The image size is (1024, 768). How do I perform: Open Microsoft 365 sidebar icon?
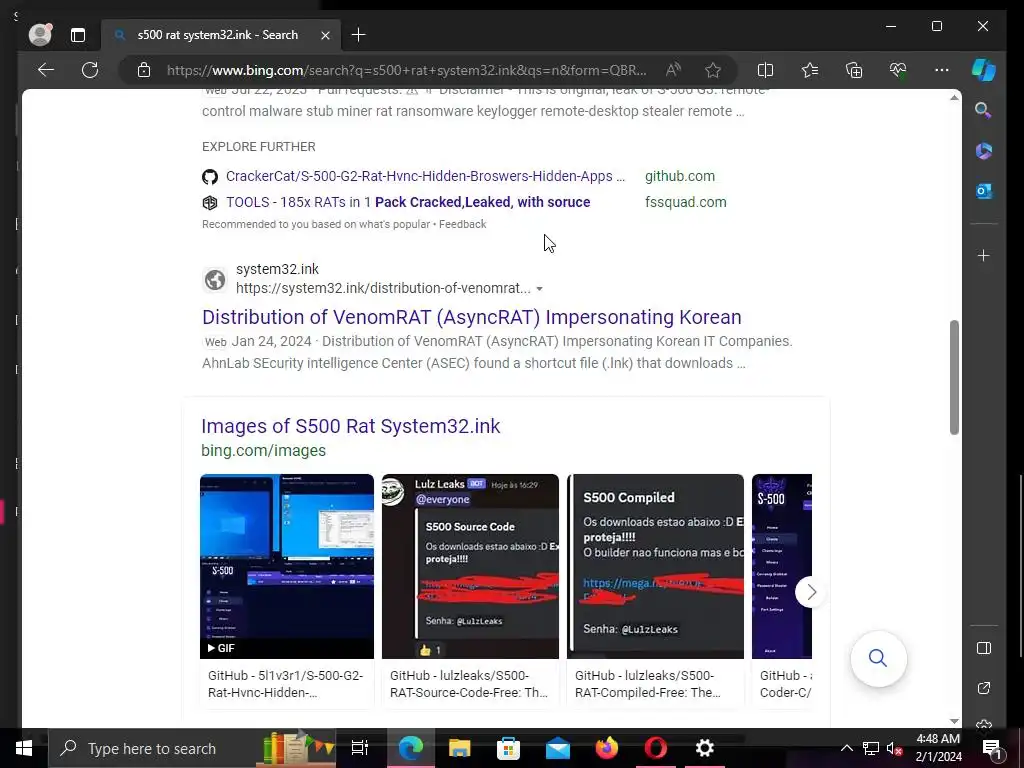(x=984, y=151)
